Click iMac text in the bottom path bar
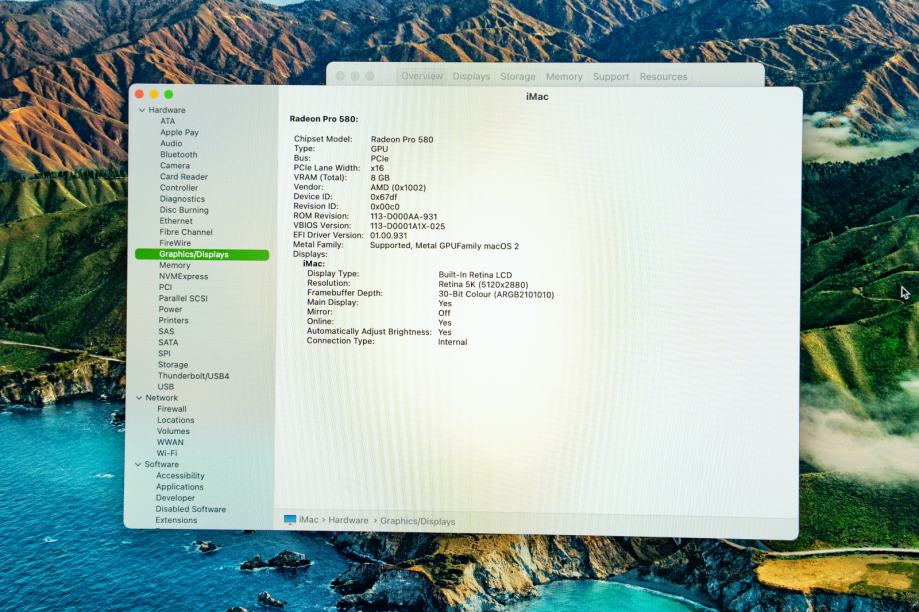 pos(309,520)
